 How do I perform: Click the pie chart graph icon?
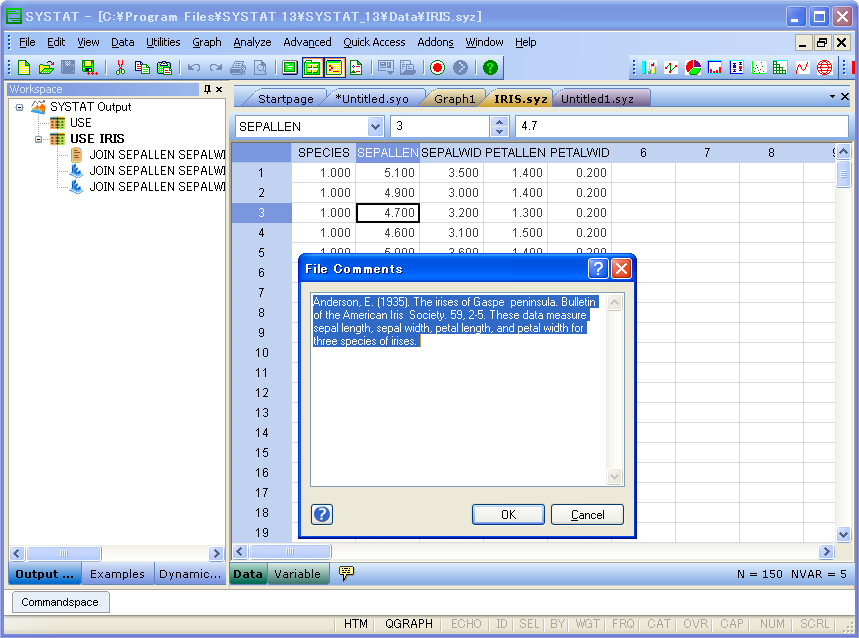[693, 67]
